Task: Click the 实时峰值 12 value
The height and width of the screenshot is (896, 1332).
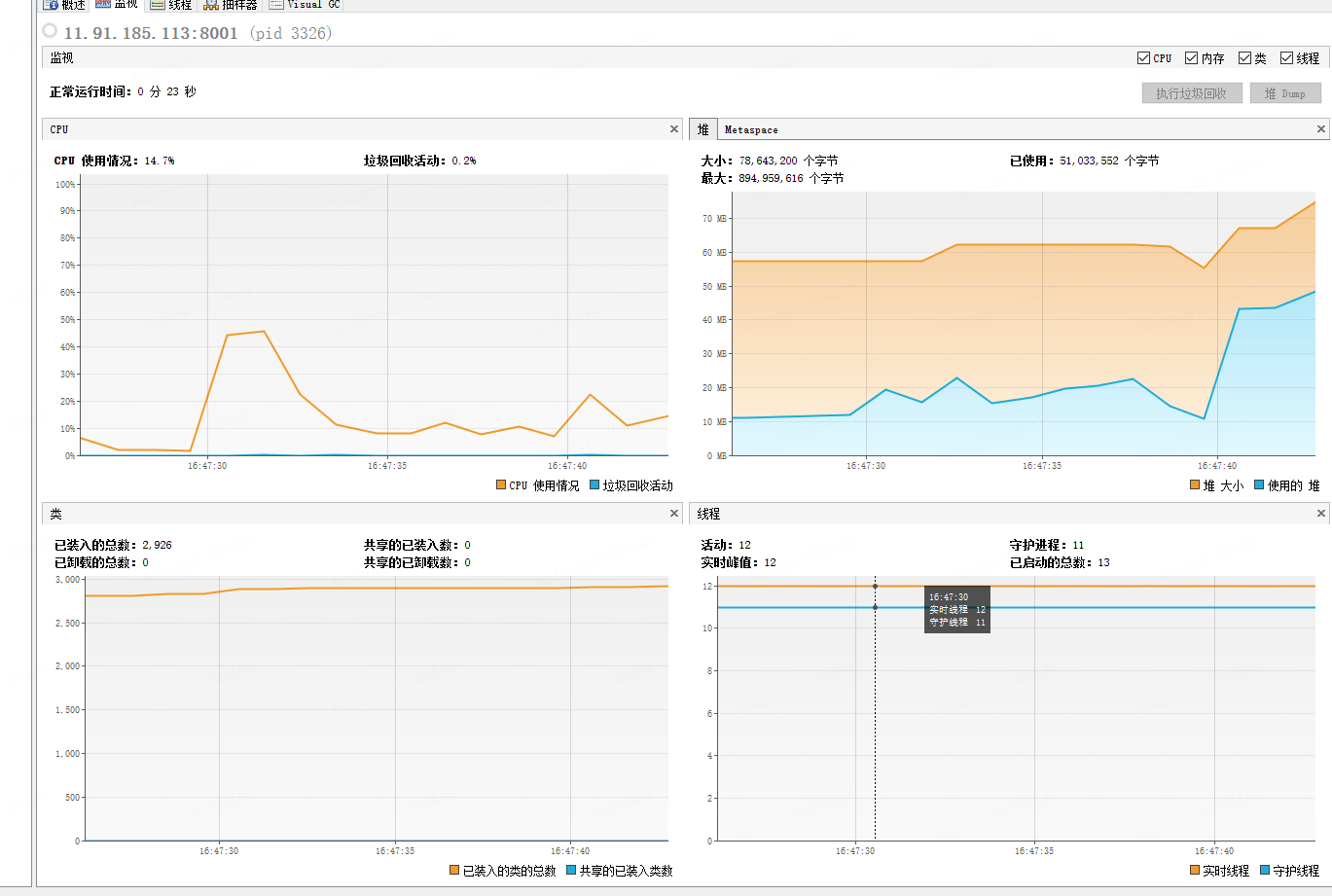Action: point(770,562)
